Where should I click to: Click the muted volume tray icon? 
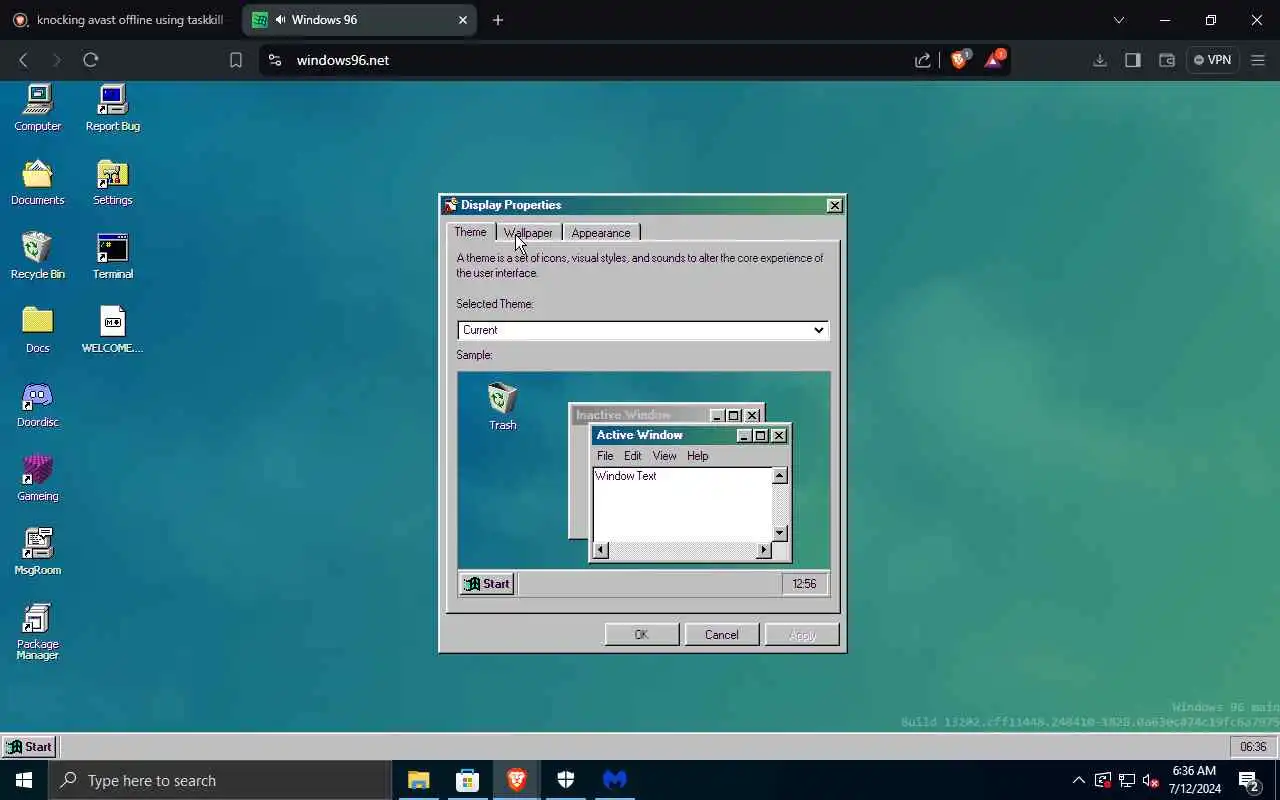click(1150, 780)
